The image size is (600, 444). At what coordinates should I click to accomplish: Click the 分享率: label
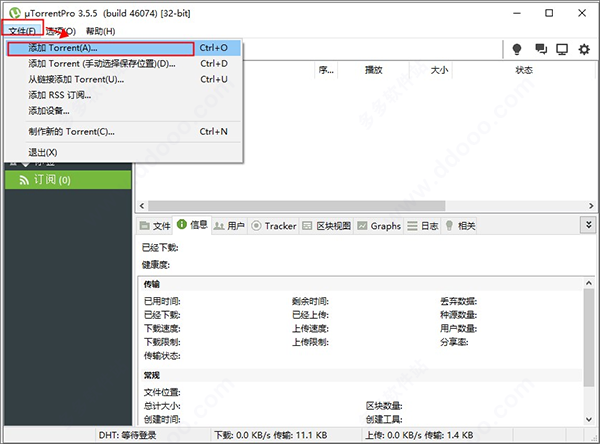point(454,342)
